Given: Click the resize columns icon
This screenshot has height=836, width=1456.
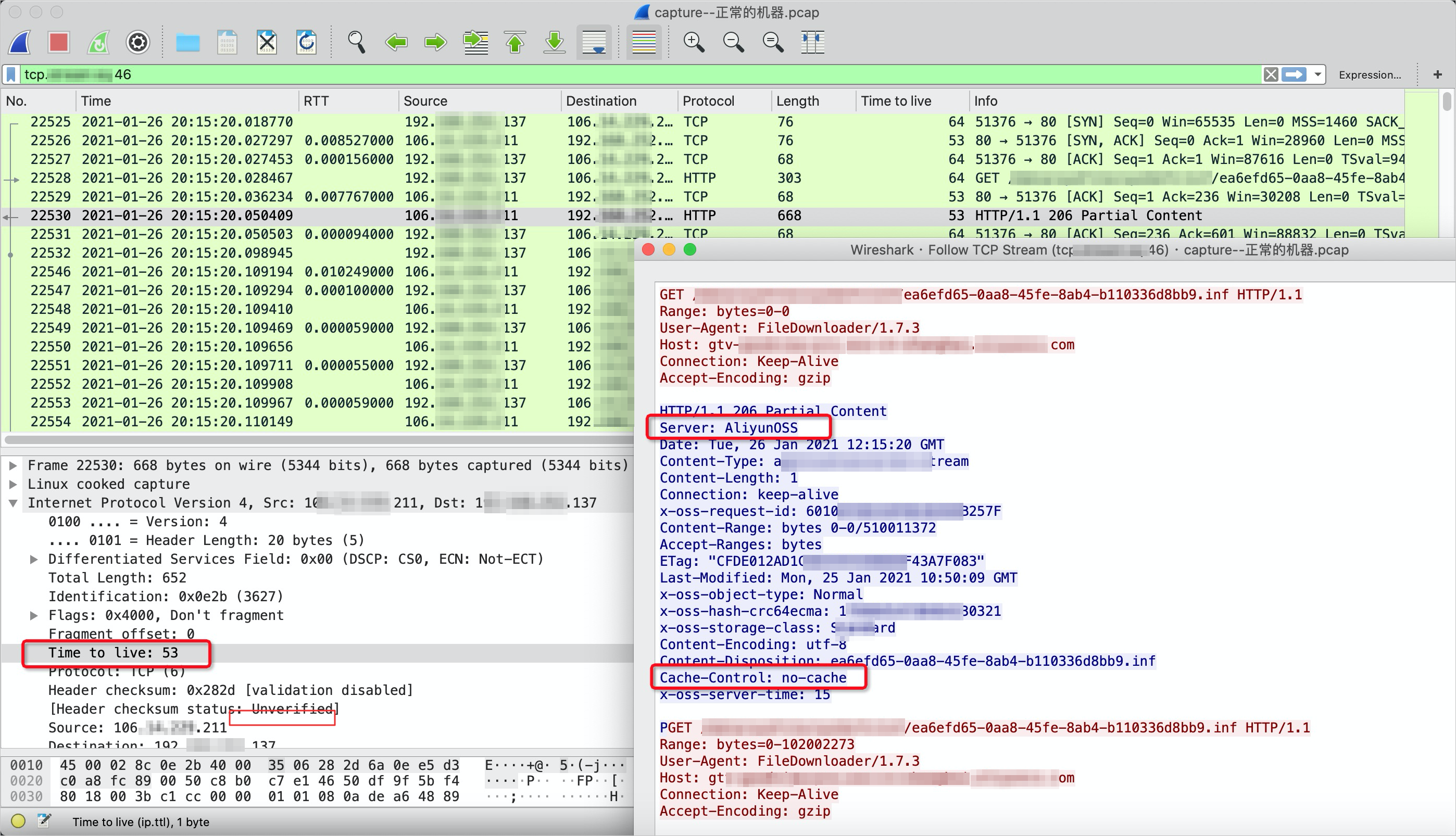Looking at the screenshot, I should (x=812, y=43).
